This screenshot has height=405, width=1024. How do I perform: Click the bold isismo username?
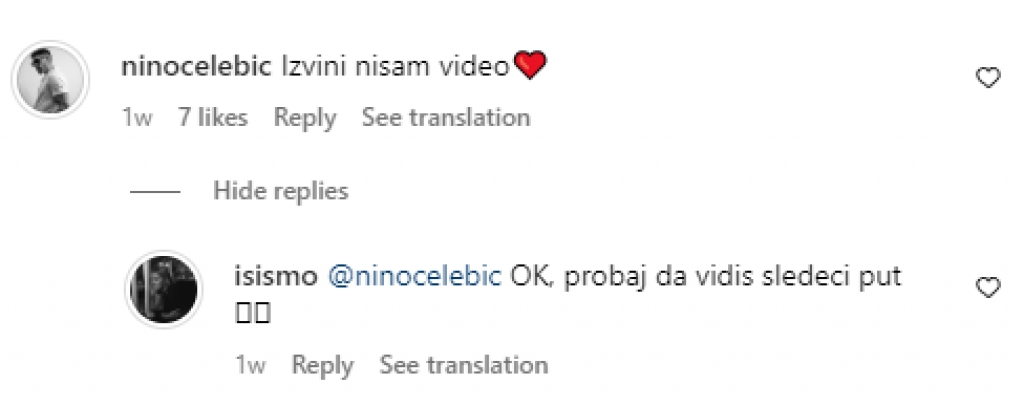click(274, 277)
